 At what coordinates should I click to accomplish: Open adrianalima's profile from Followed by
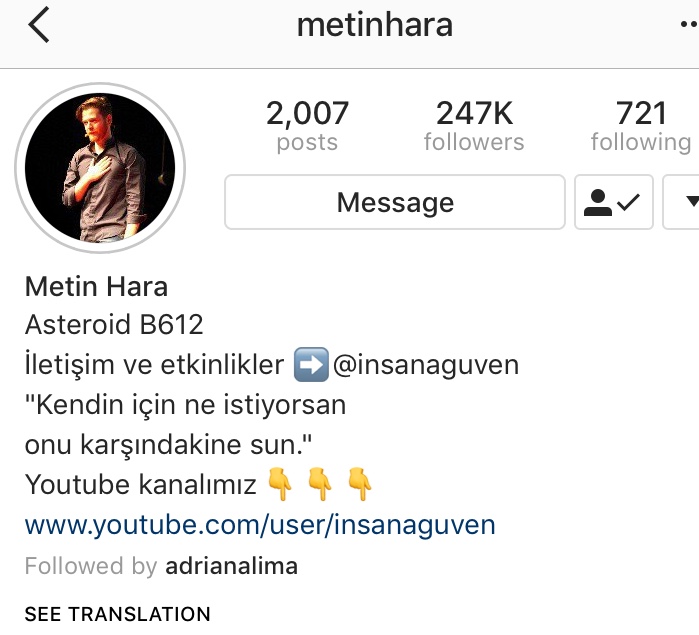coord(231,566)
